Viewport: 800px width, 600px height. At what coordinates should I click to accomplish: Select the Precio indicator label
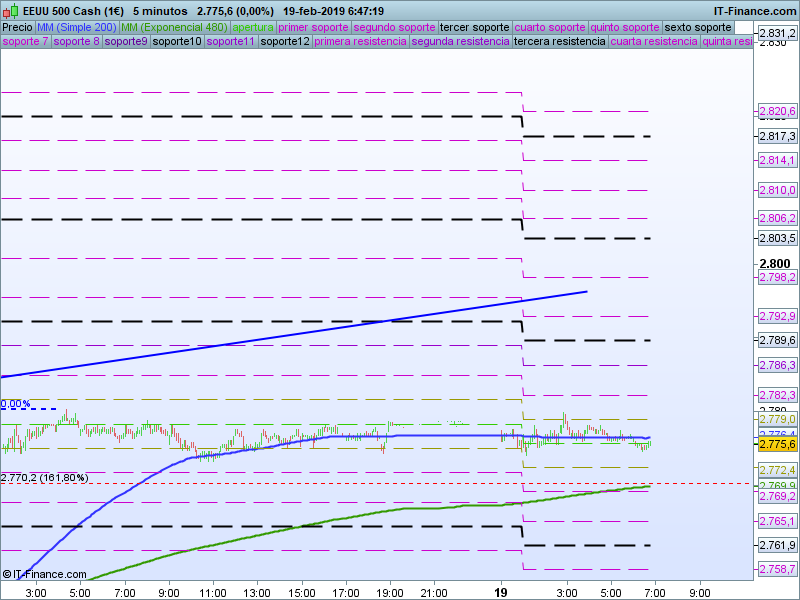click(17, 27)
